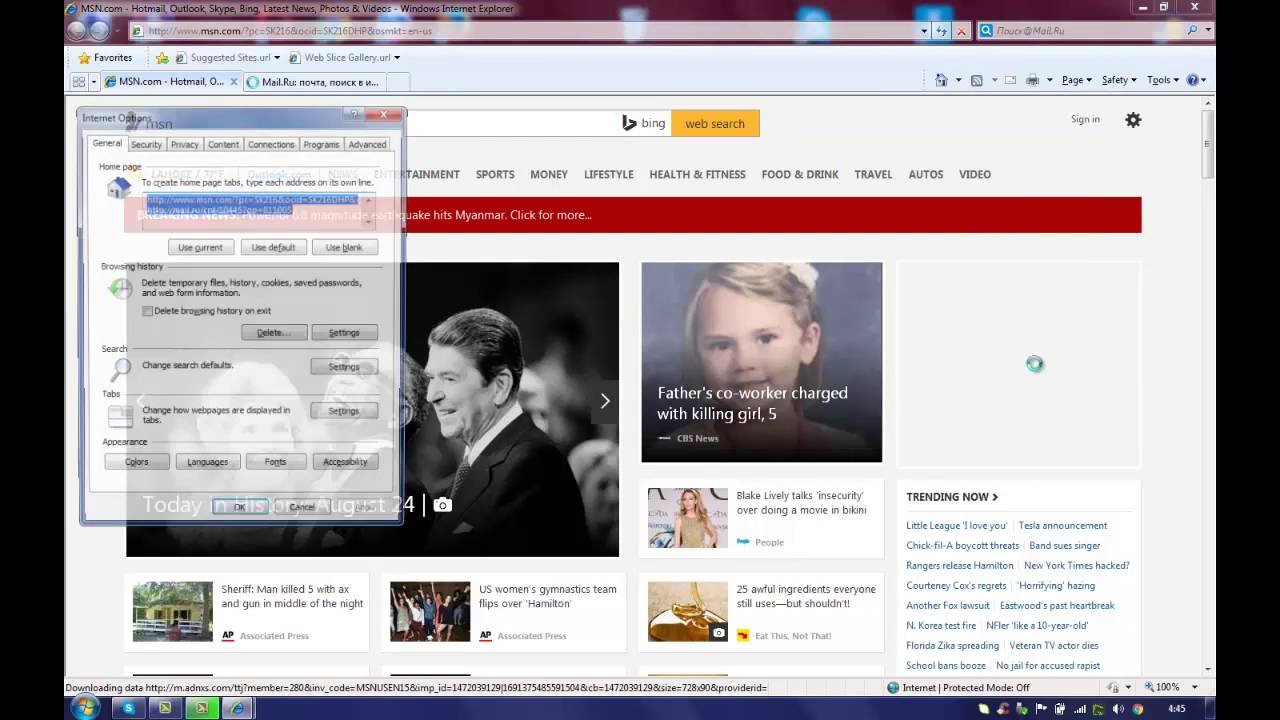
Task: Click the 'Use current' button
Action: [201, 247]
